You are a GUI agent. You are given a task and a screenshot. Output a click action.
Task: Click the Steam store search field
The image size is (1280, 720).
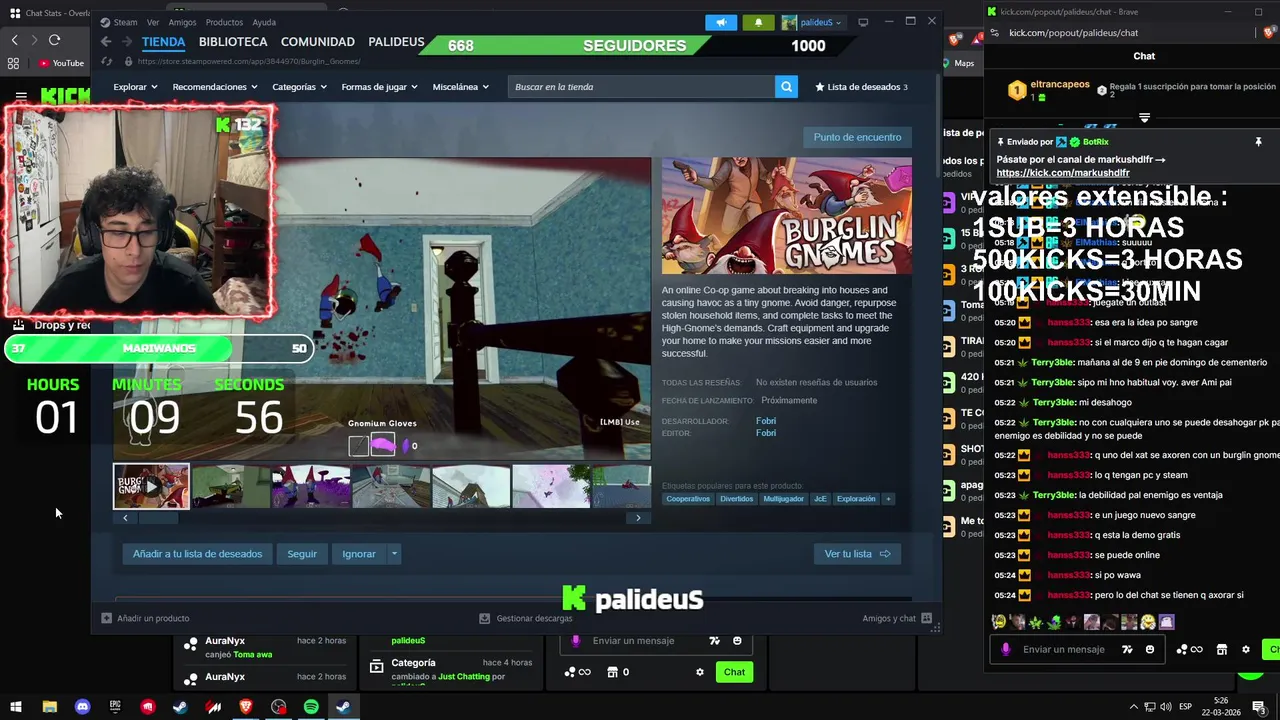(x=641, y=87)
